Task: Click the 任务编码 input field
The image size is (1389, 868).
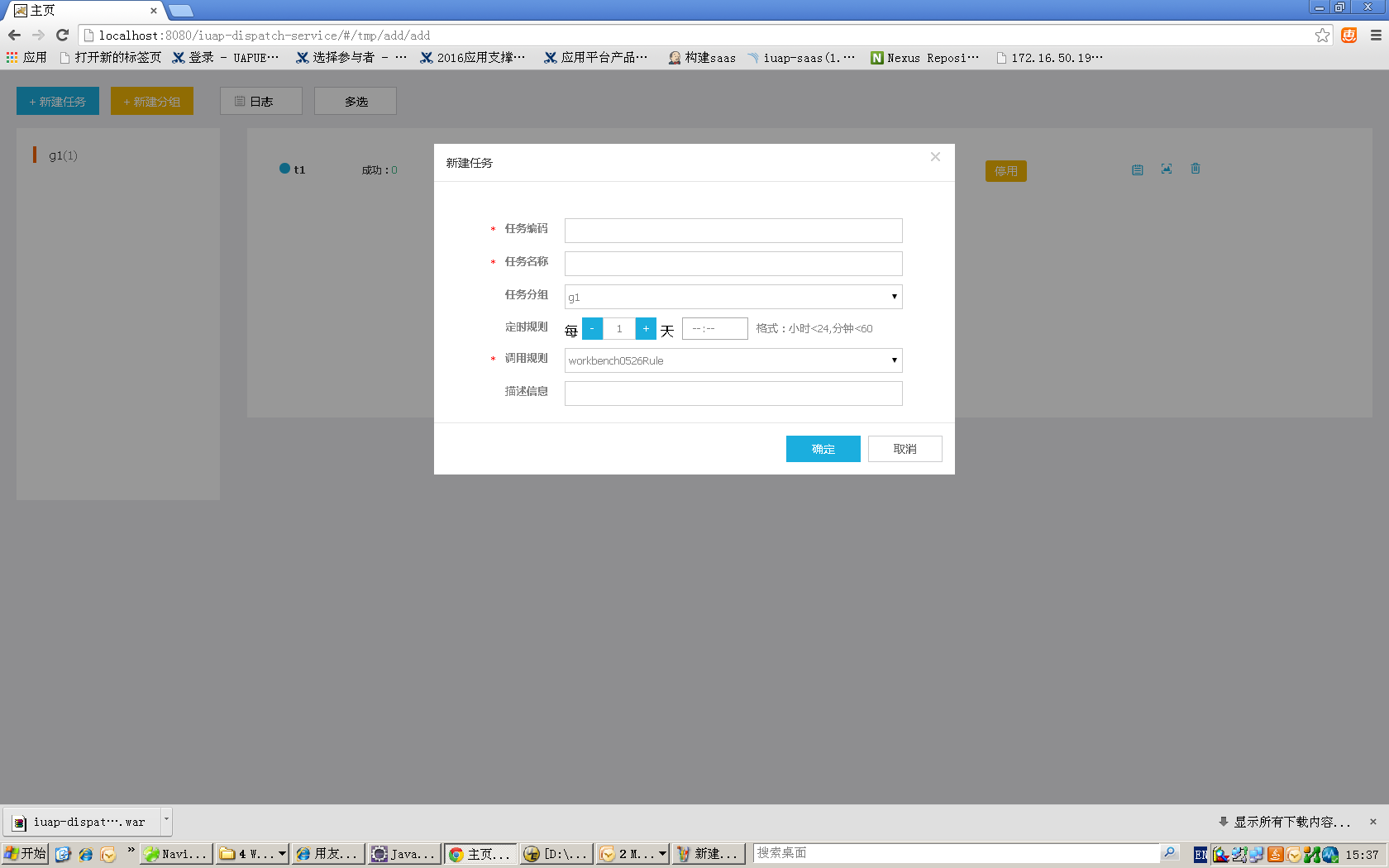Action: 733,231
